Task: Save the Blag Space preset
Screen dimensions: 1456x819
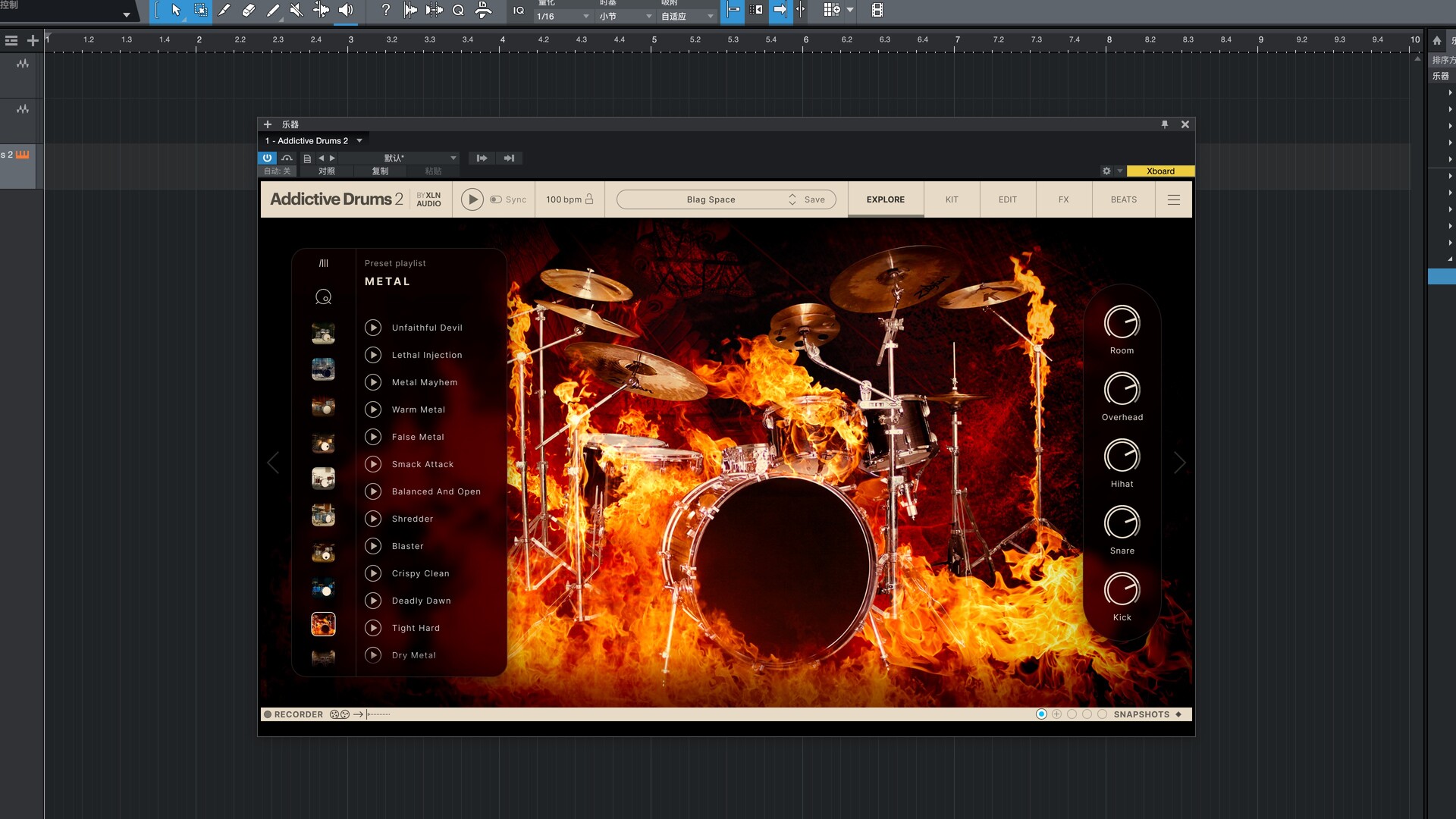Action: tap(814, 199)
